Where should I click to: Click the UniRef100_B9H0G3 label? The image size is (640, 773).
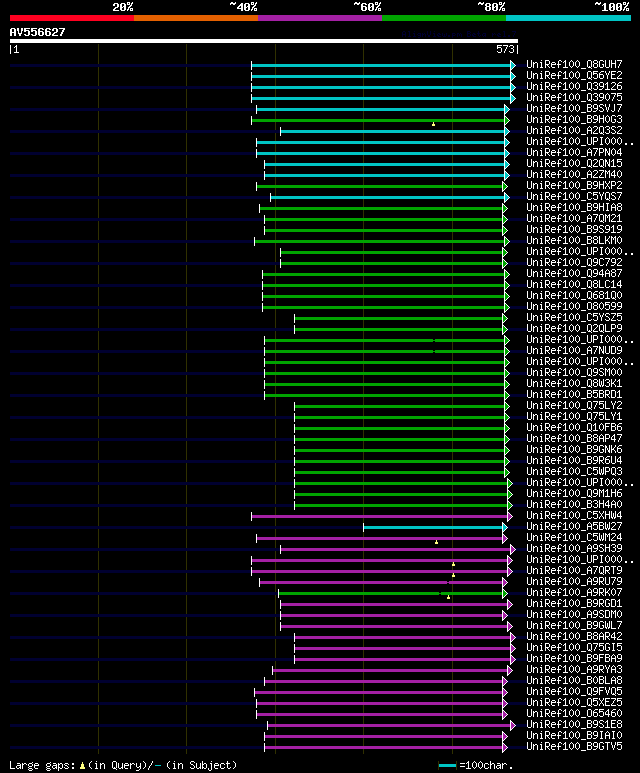pos(574,119)
